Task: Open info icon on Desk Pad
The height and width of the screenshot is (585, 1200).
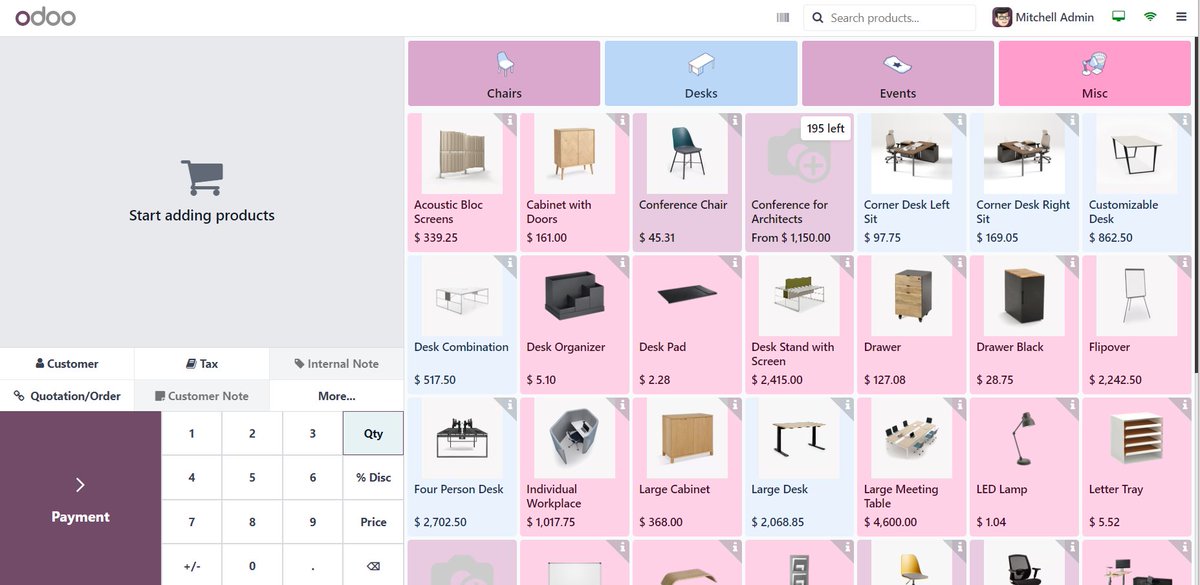Action: [x=735, y=262]
